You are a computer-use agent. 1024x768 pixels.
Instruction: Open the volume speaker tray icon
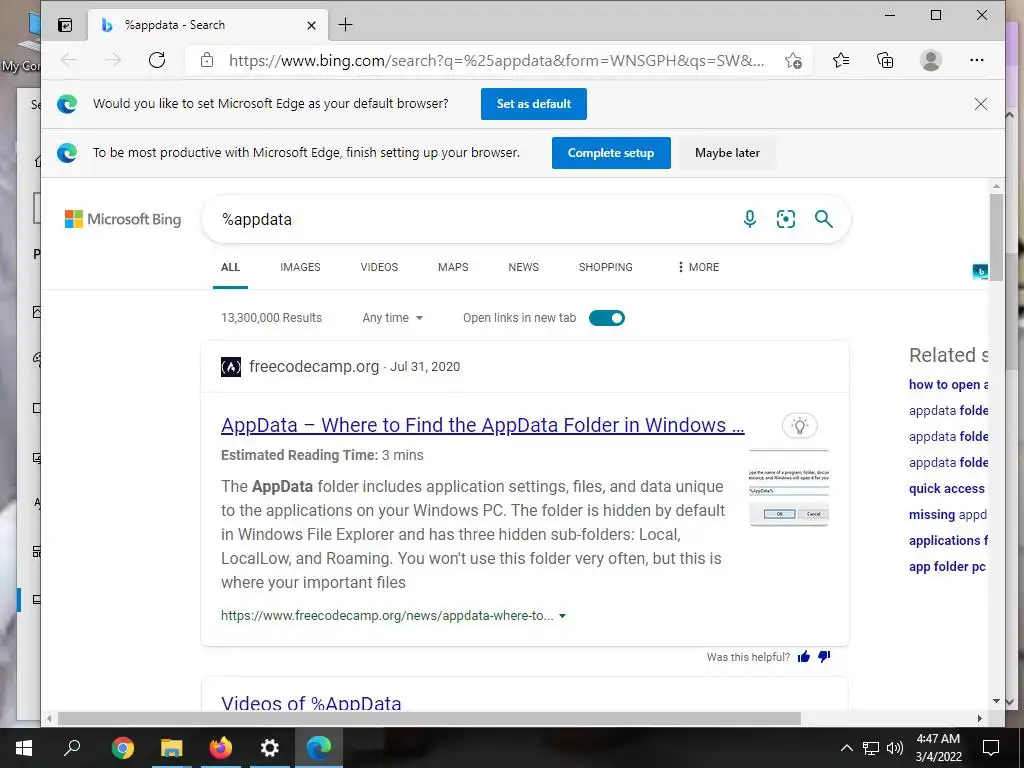tap(895, 748)
